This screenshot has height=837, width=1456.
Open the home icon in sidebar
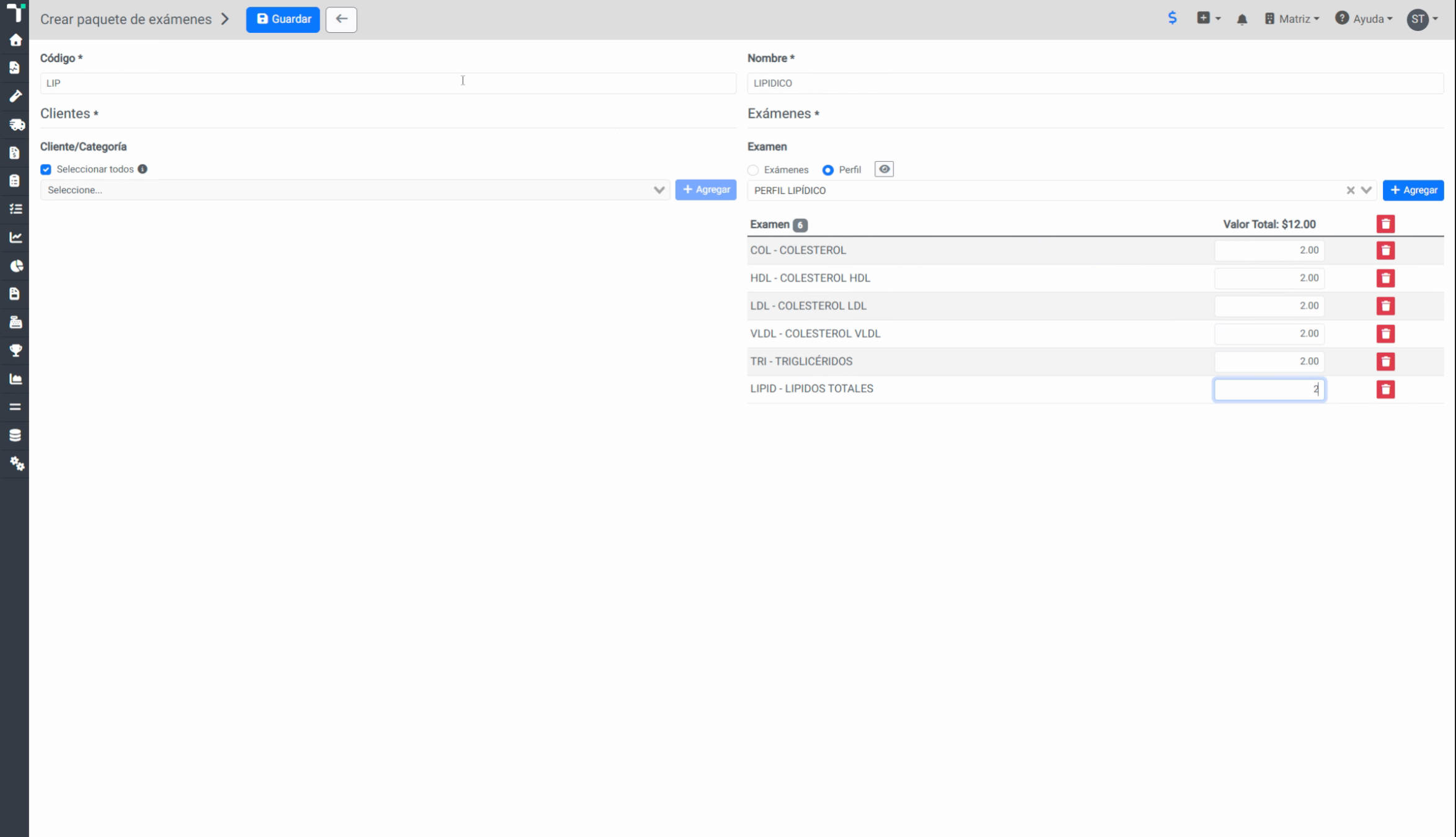click(x=15, y=40)
